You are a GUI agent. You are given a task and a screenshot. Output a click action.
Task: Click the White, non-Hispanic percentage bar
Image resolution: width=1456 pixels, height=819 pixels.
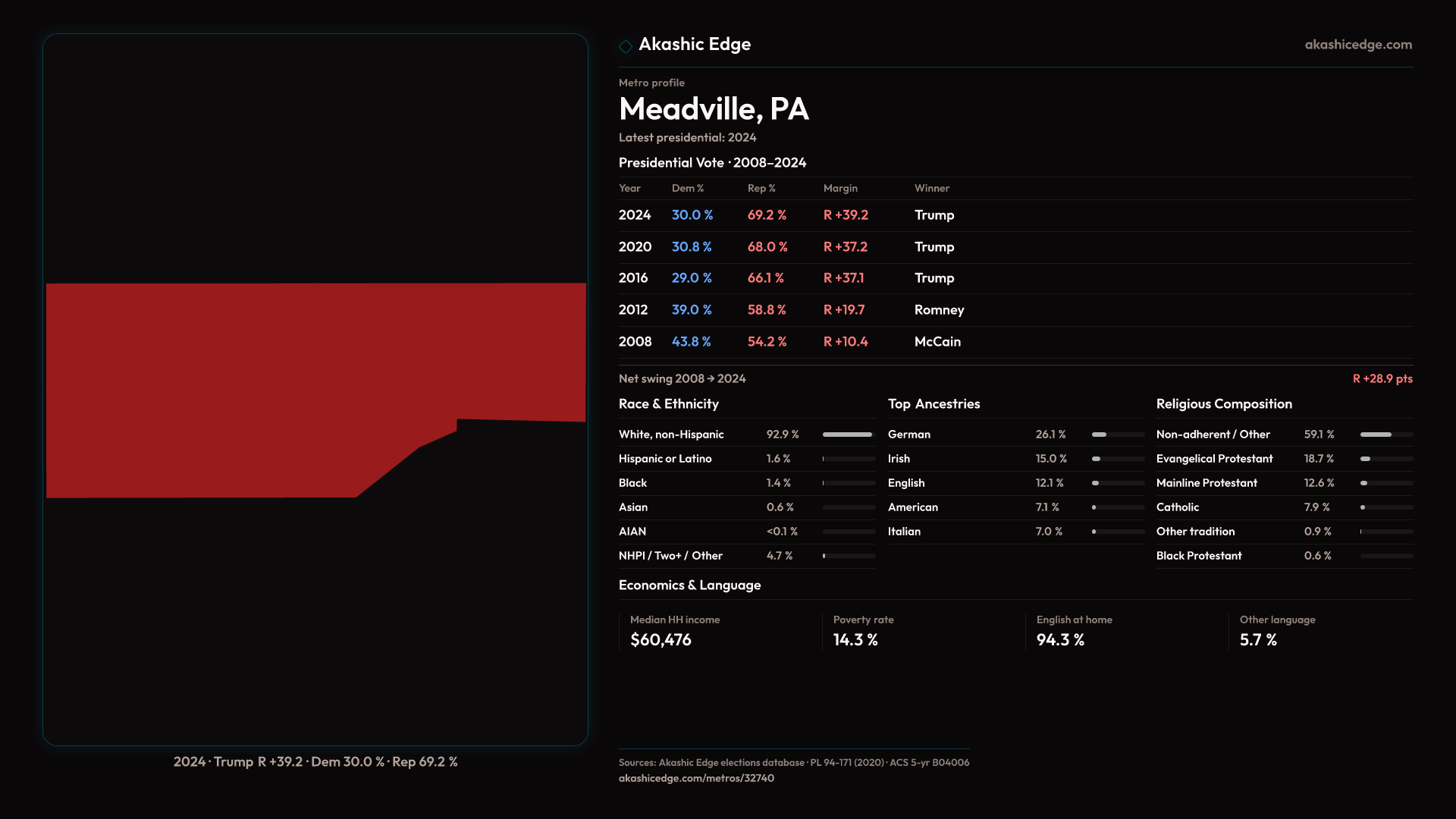coord(848,435)
